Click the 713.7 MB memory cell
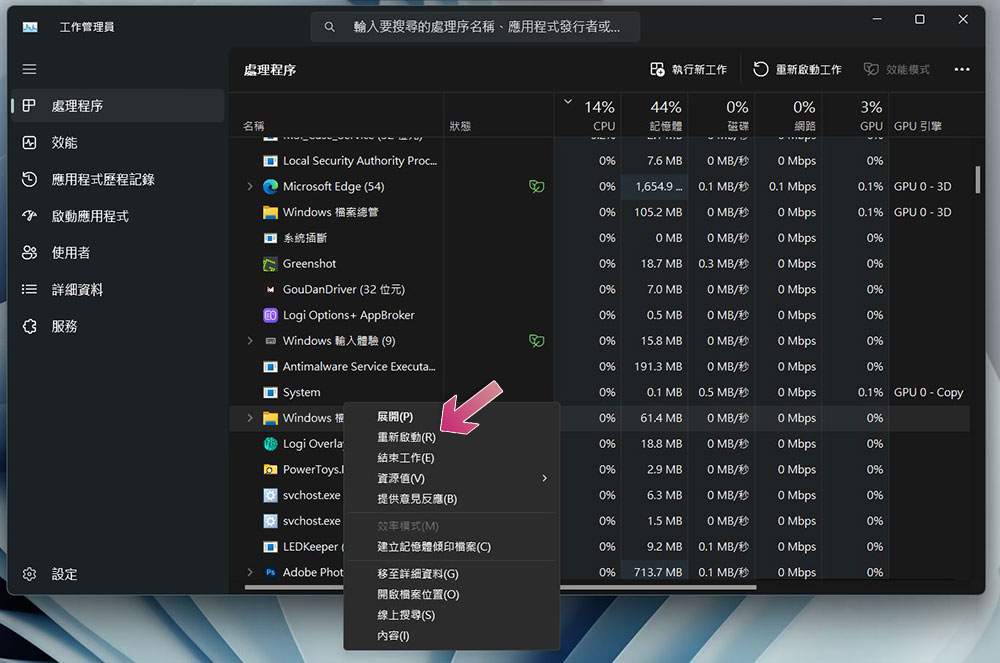Viewport: 1000px width, 663px height. 654,572
